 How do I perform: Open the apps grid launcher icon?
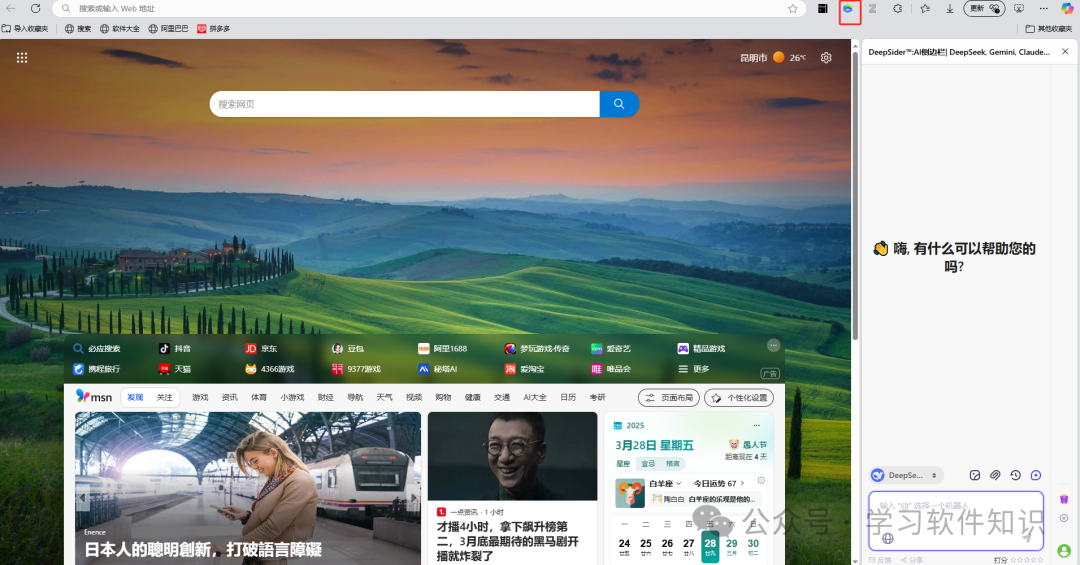click(22, 58)
